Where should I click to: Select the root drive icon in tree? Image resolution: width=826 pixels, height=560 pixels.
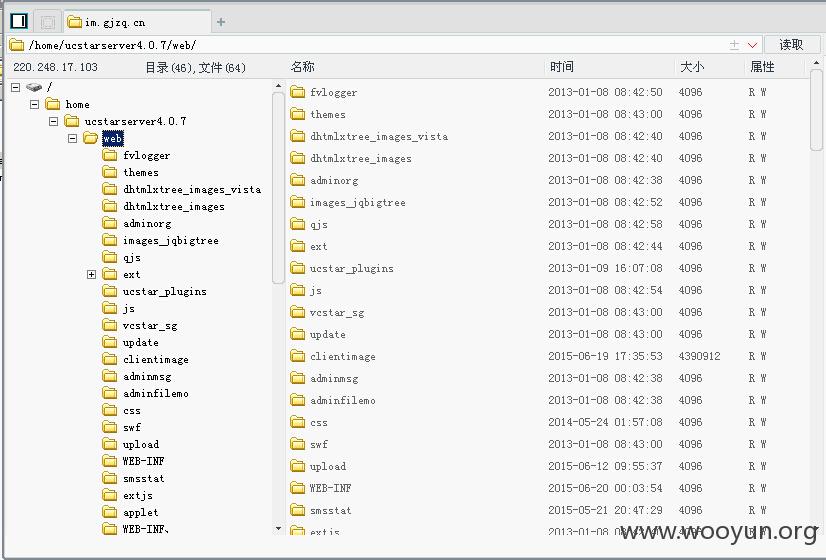pos(34,87)
